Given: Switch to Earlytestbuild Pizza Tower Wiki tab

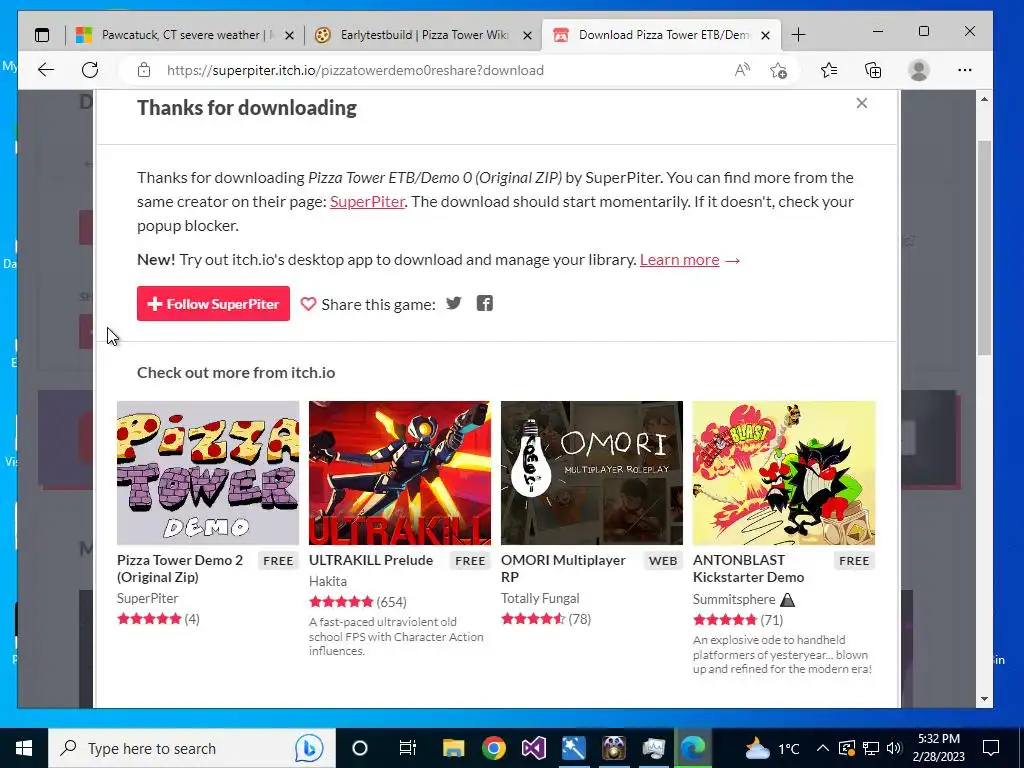Looking at the screenshot, I should point(423,35).
